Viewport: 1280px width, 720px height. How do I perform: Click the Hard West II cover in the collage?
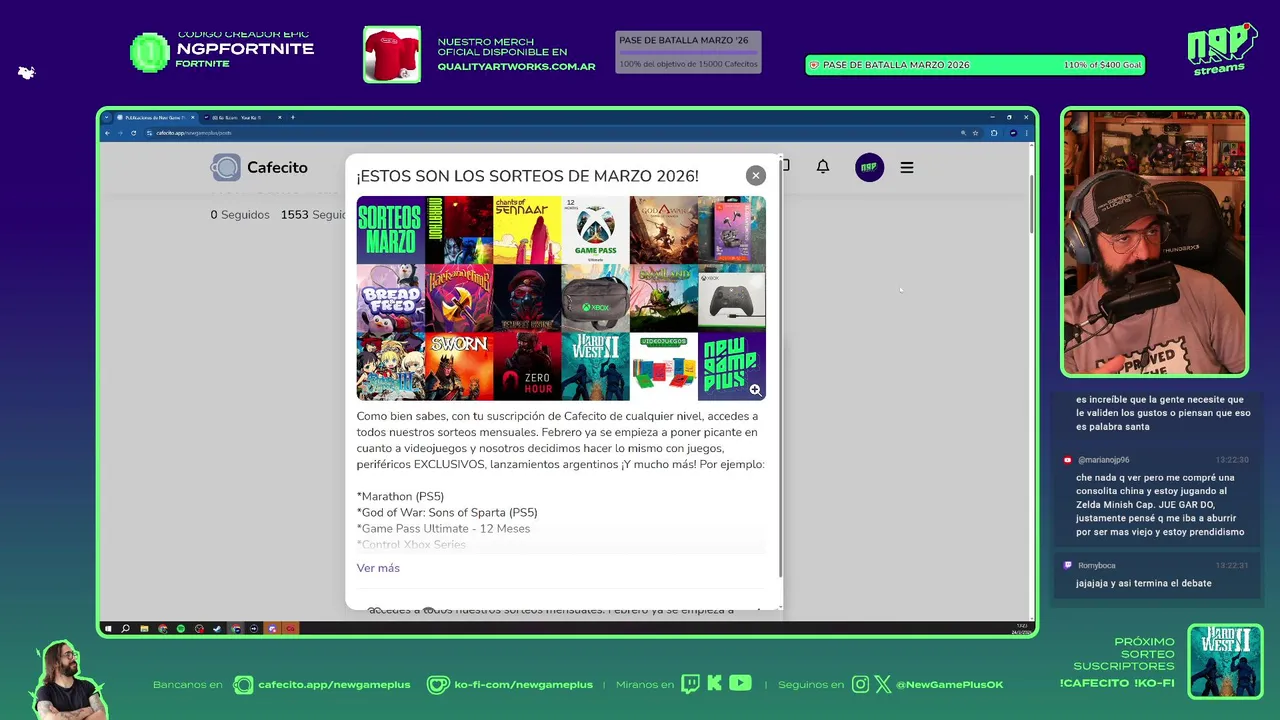[x=595, y=366]
